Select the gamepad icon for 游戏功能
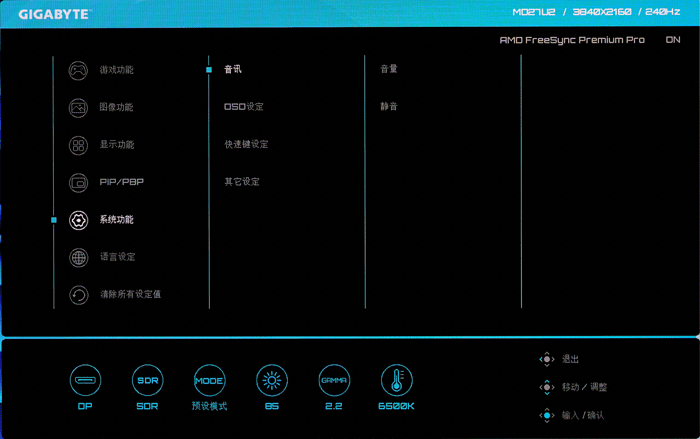 78,70
